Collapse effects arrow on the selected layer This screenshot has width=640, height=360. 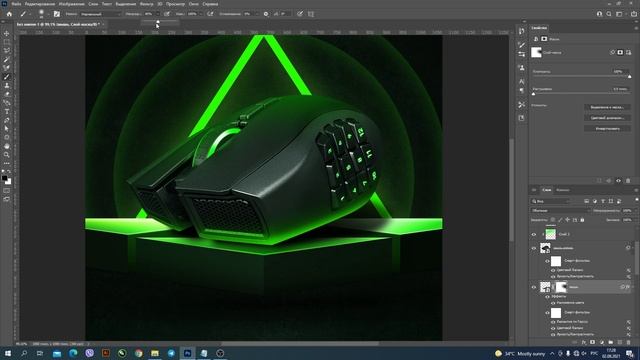[x=632, y=287]
